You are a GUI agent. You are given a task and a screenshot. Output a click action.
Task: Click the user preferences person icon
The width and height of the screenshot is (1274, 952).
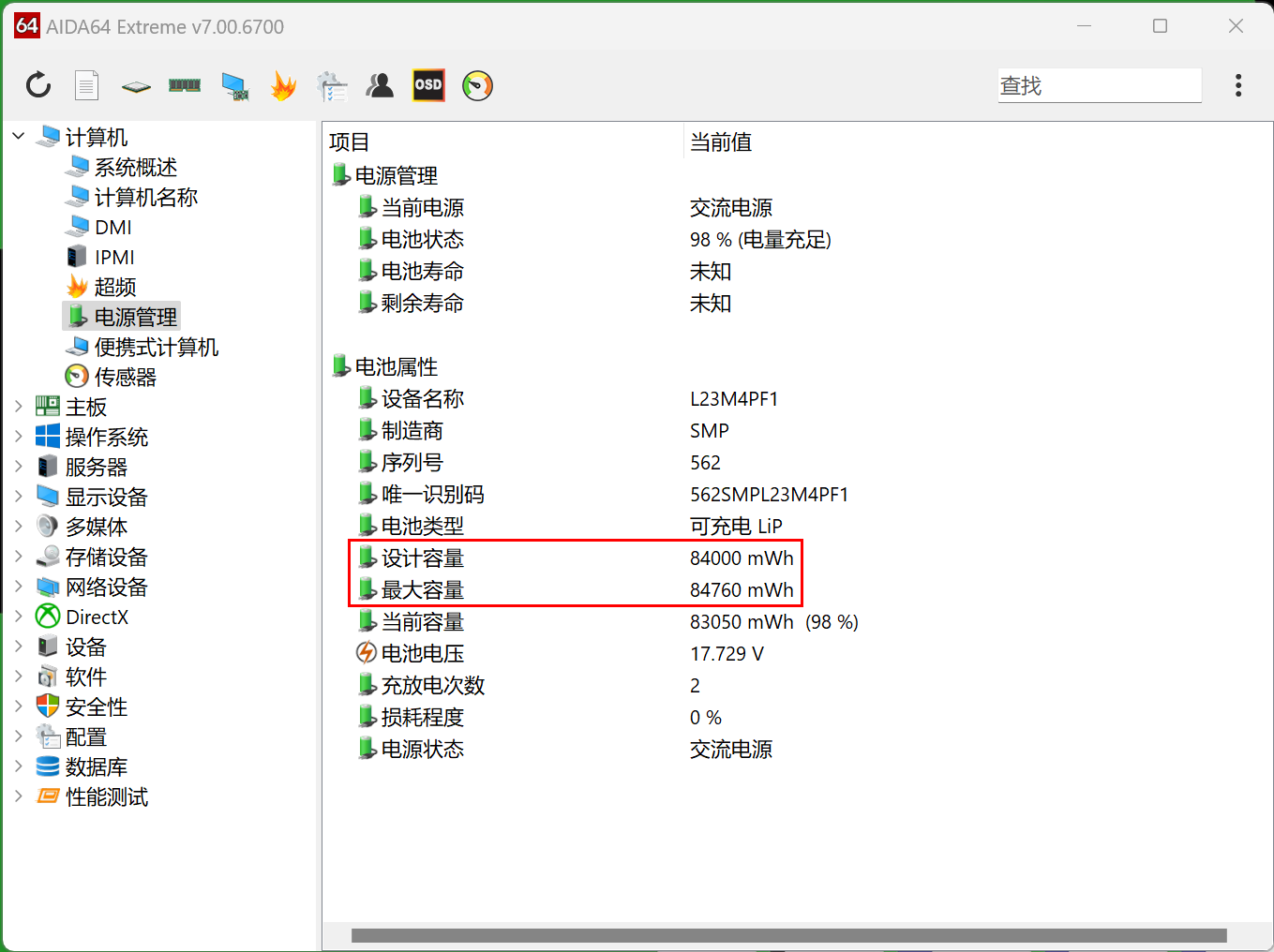pos(380,85)
